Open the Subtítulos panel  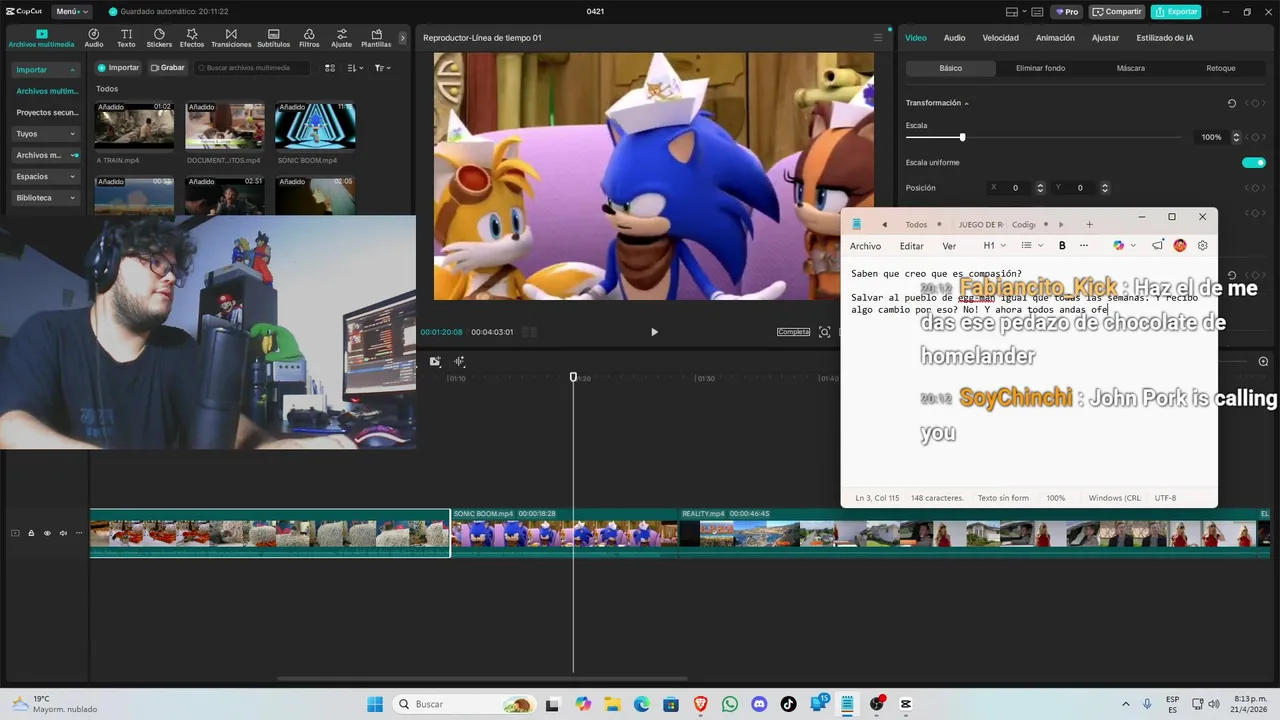click(x=273, y=38)
